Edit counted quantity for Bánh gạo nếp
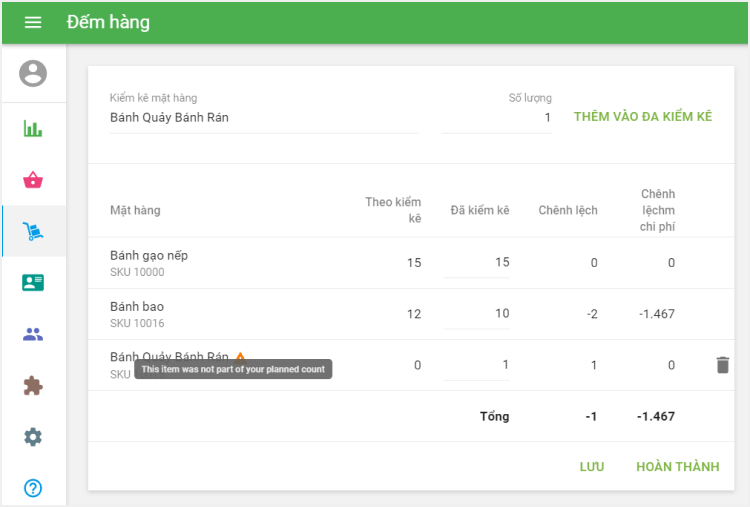This screenshot has width=750, height=507. 477,263
